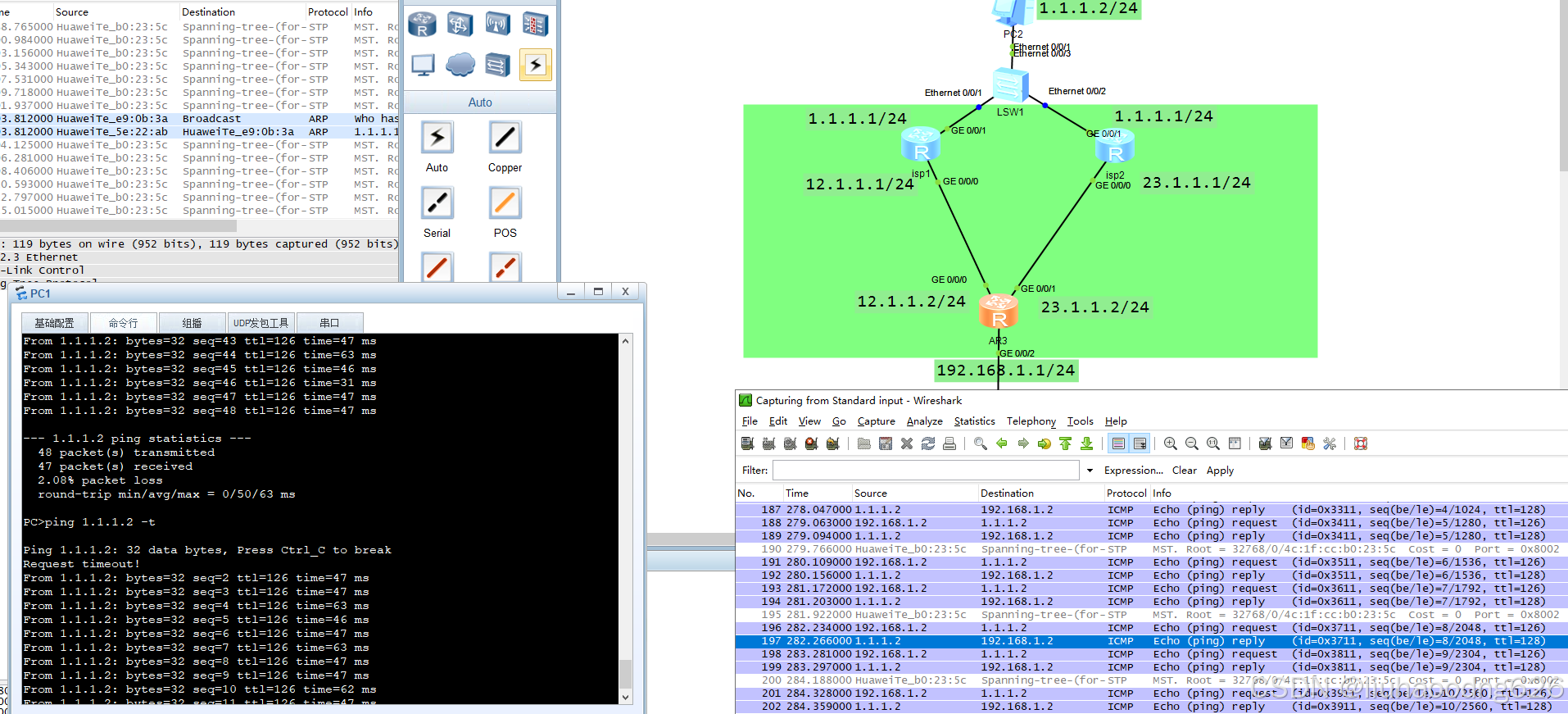Click the isp2 router in topology

1115,146
